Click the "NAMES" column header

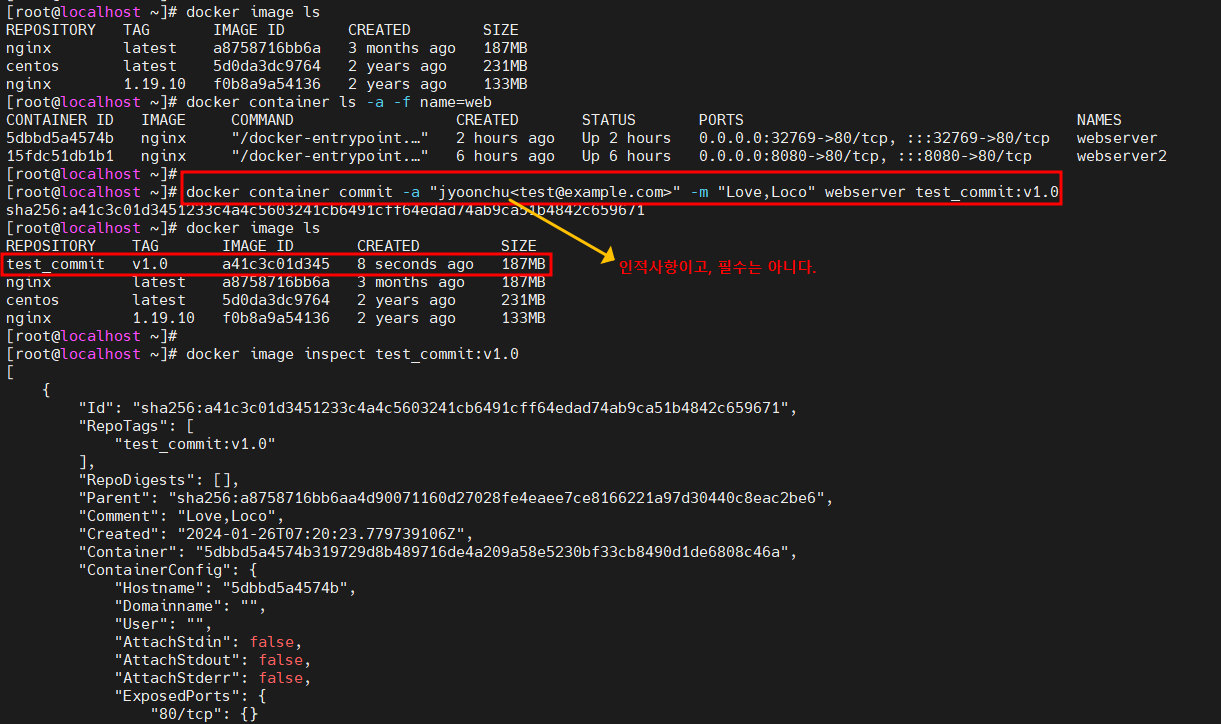1099,120
